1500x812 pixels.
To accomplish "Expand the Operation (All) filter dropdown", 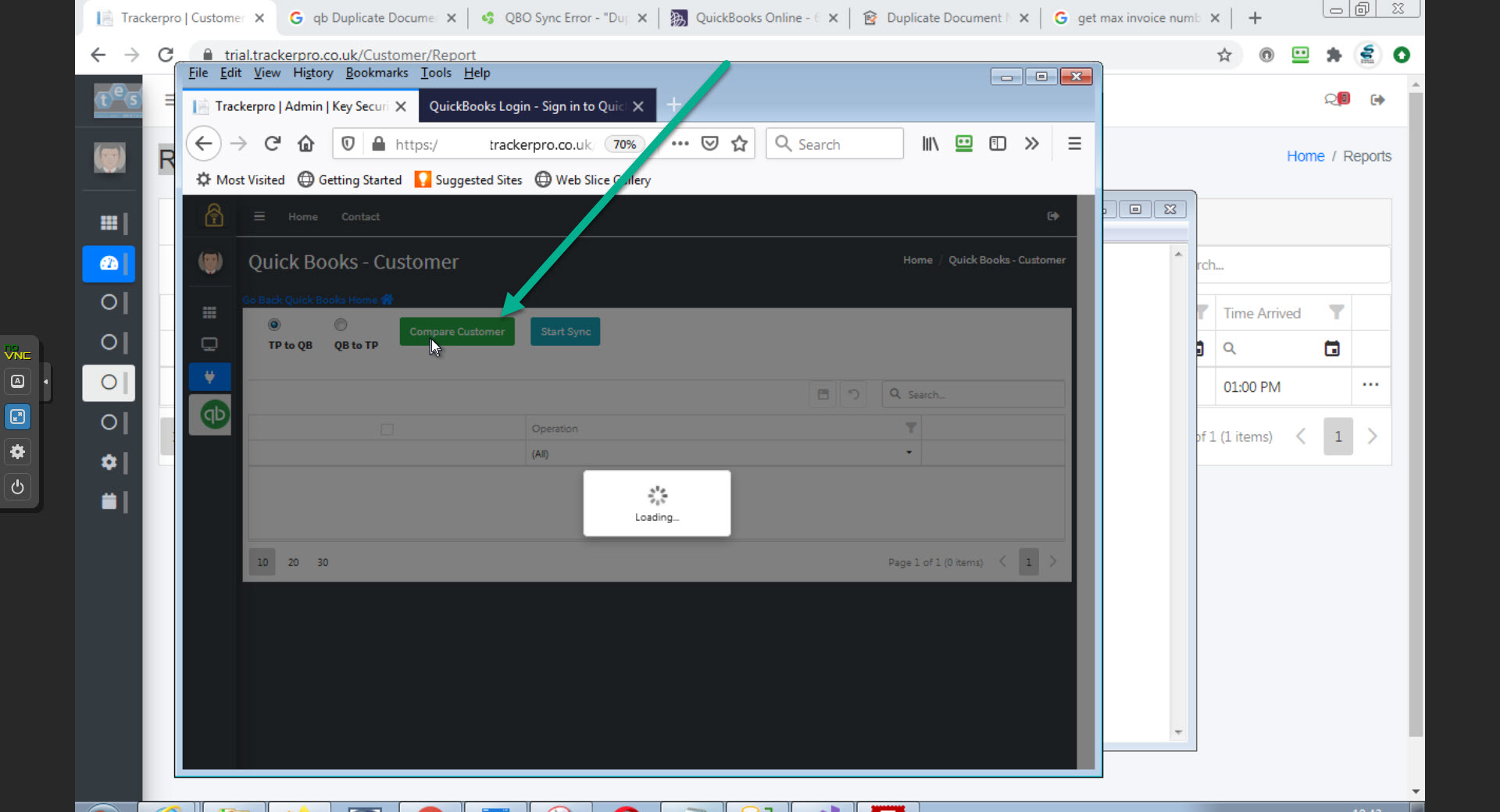I will click(909, 453).
